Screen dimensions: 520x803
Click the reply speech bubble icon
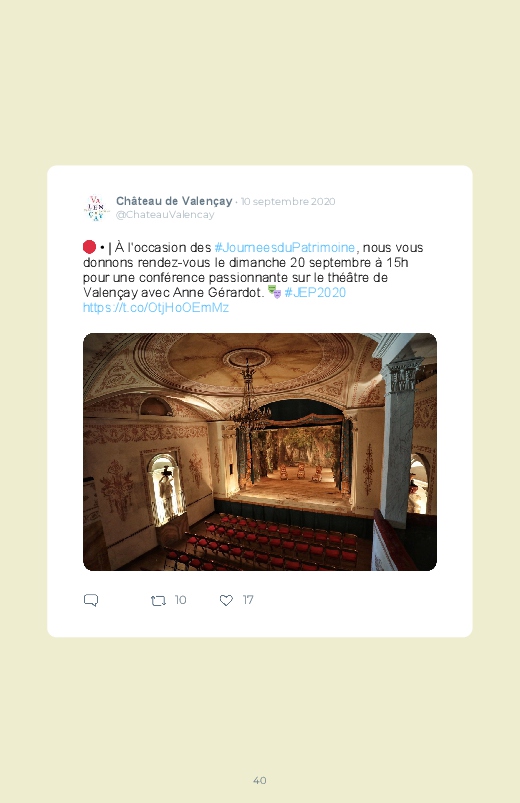pyautogui.click(x=91, y=600)
